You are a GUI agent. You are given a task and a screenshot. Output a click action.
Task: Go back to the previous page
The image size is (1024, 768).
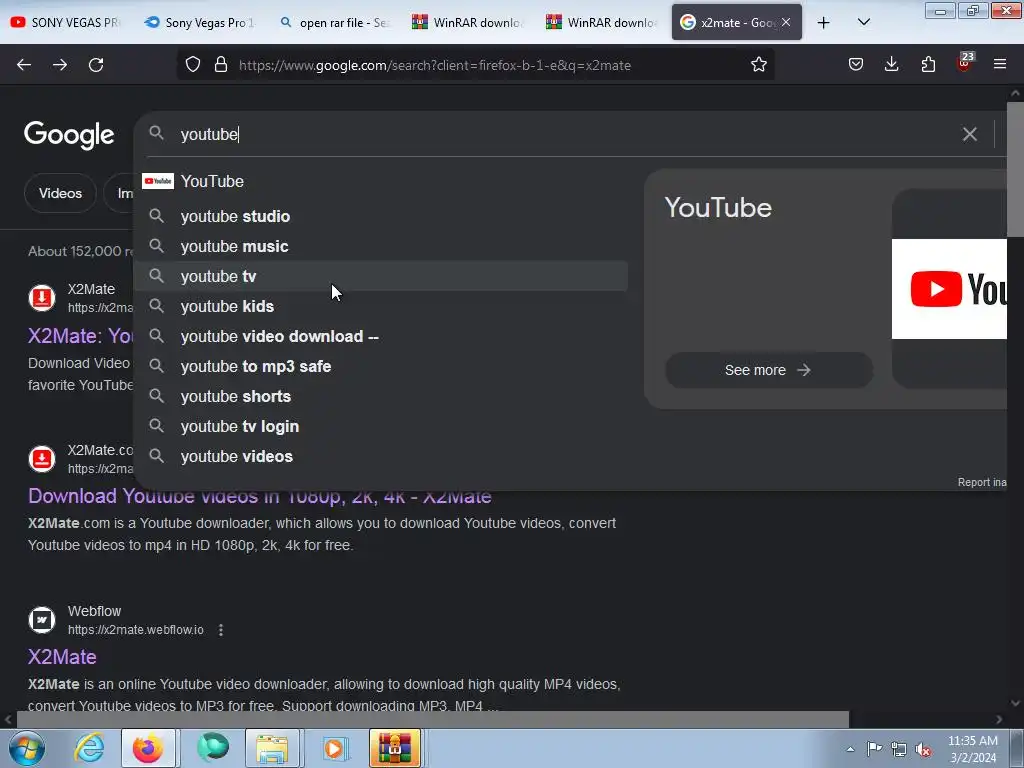(x=24, y=65)
